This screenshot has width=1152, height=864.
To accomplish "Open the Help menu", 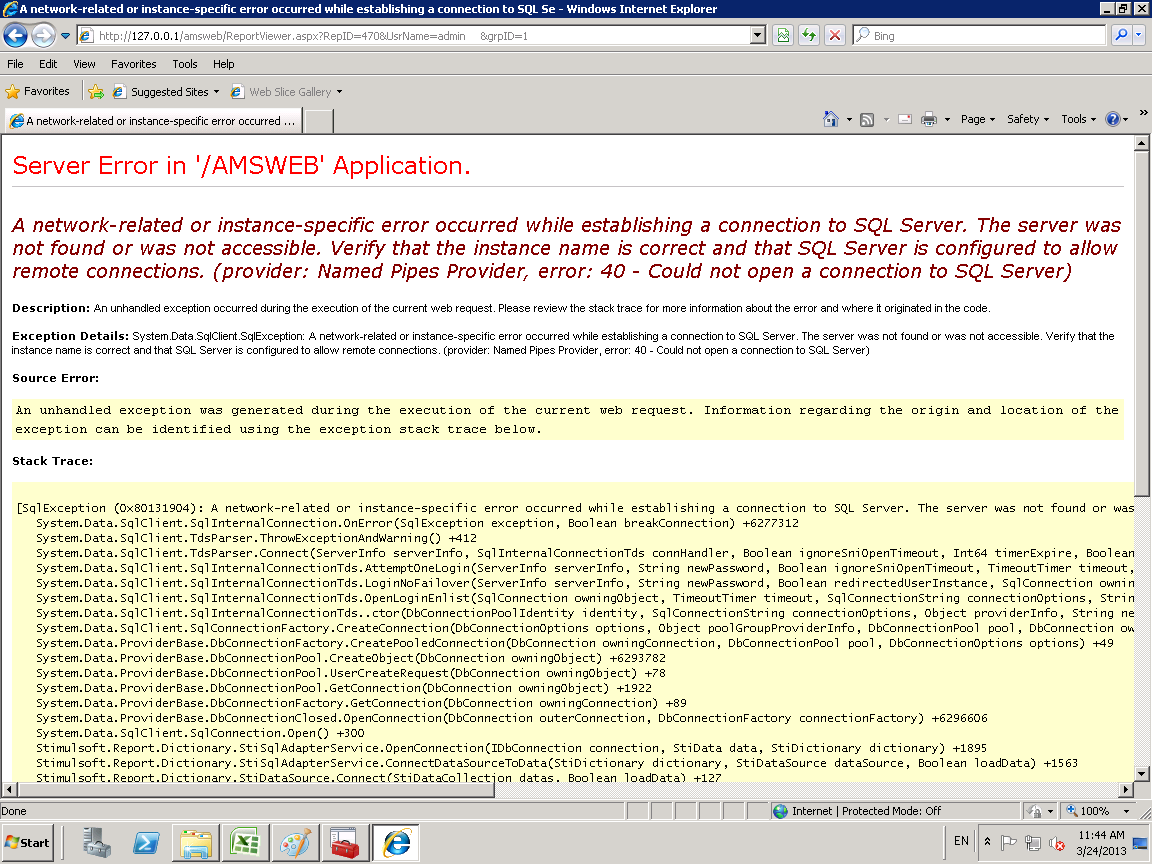I will tap(223, 64).
